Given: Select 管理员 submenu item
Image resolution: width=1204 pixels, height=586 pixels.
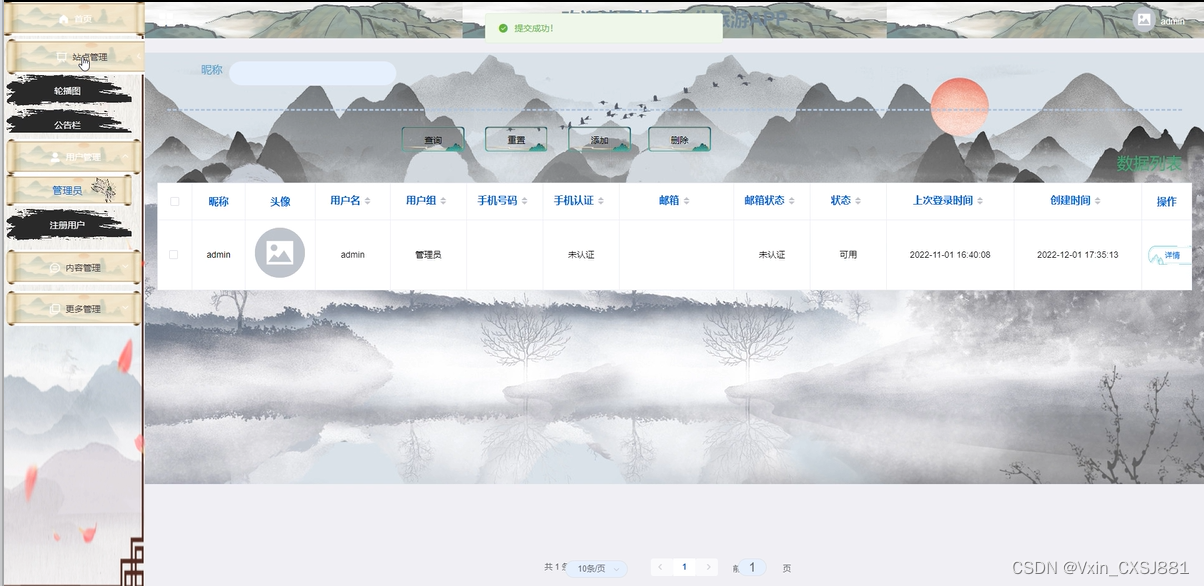Looking at the screenshot, I should tap(68, 190).
